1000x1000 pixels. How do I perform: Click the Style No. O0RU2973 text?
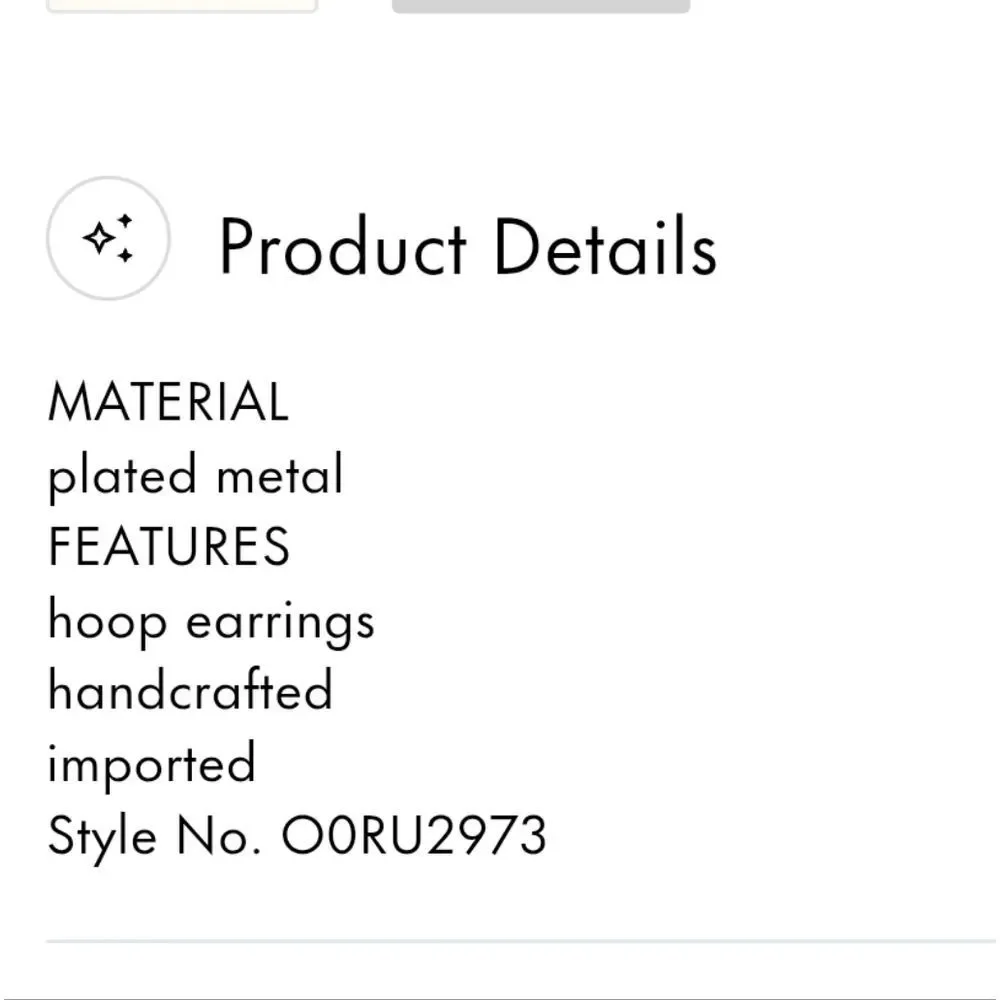coord(297,837)
